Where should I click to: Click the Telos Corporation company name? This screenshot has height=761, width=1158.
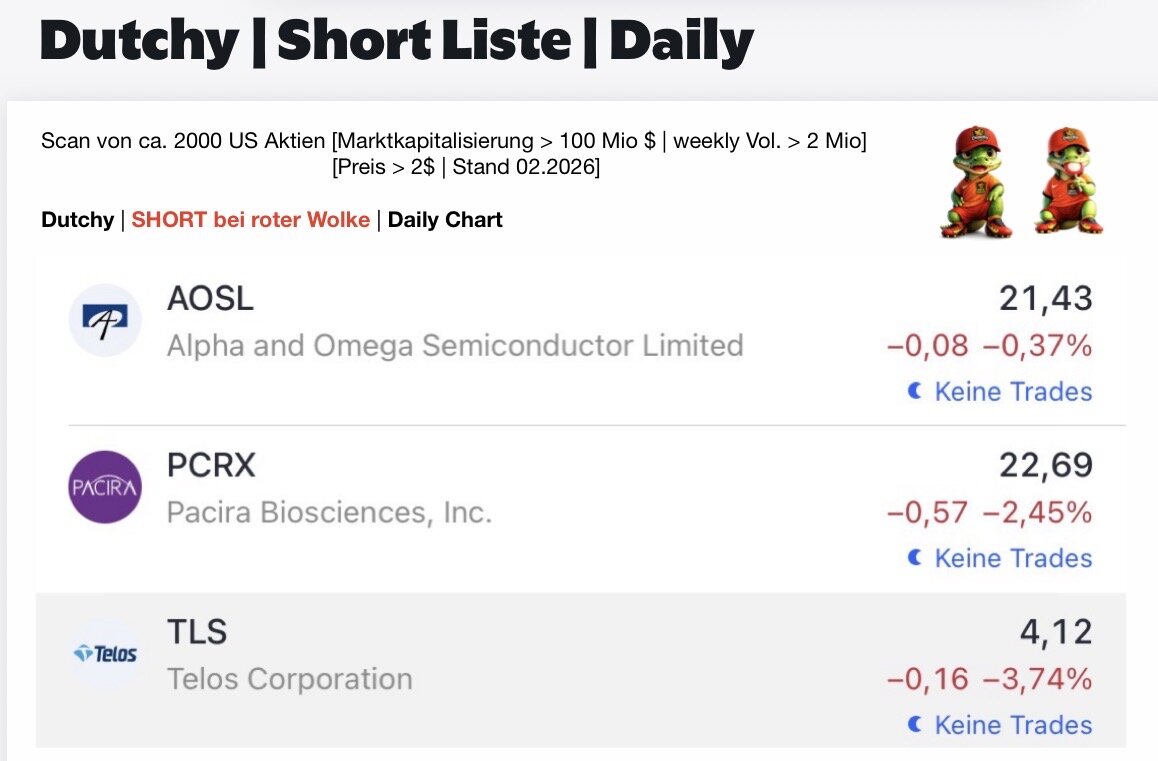click(290, 679)
